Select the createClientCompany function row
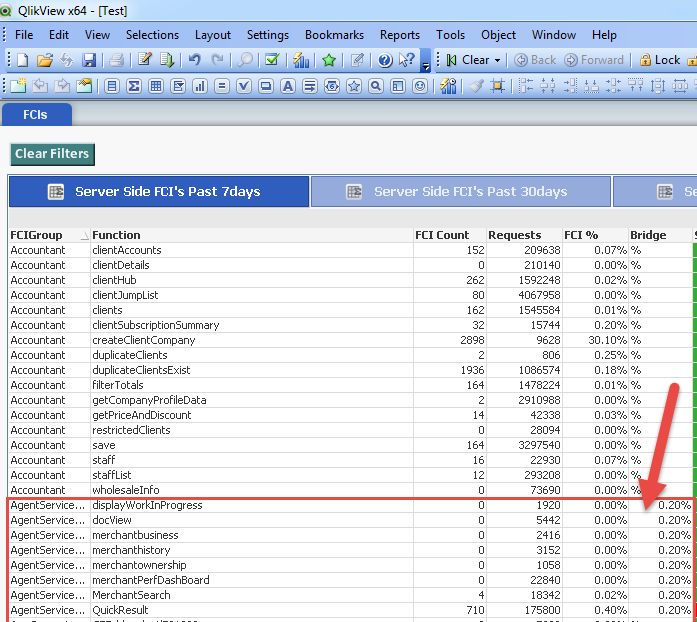Viewport: 697px width, 622px height. (144, 340)
